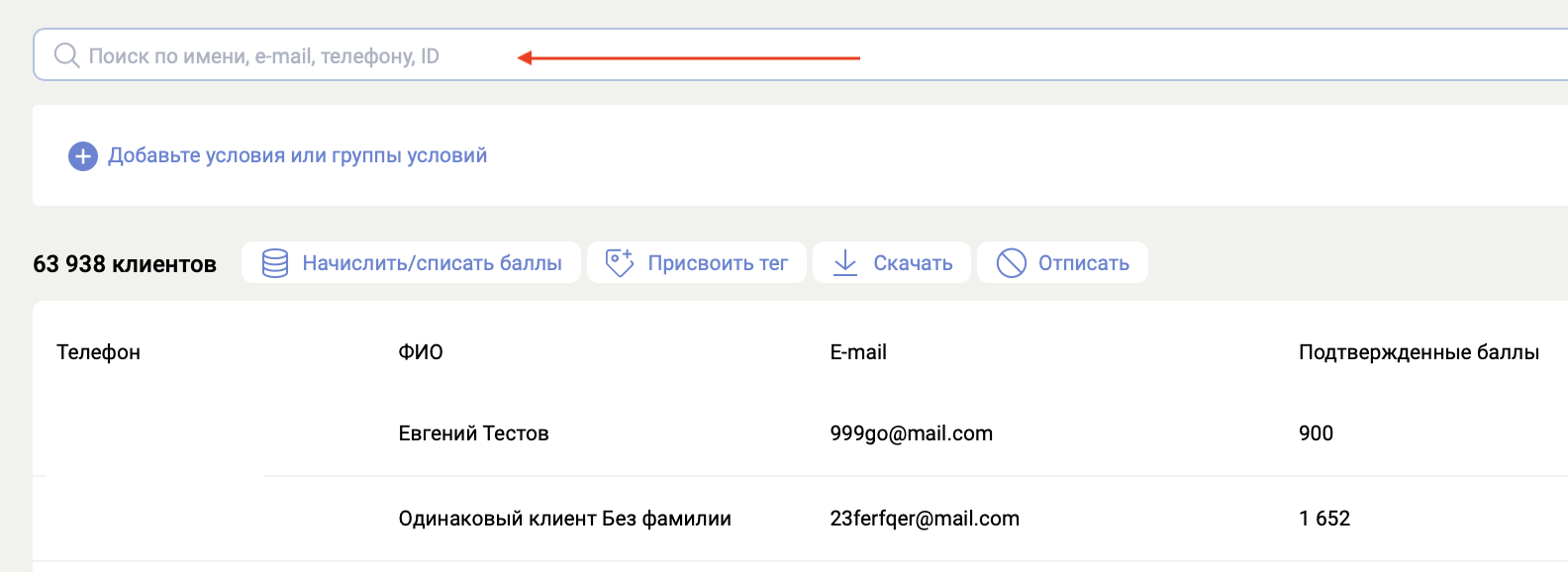The height and width of the screenshot is (572, 1568).
Task: Click the 'ФИО' column header
Action: click(x=421, y=352)
